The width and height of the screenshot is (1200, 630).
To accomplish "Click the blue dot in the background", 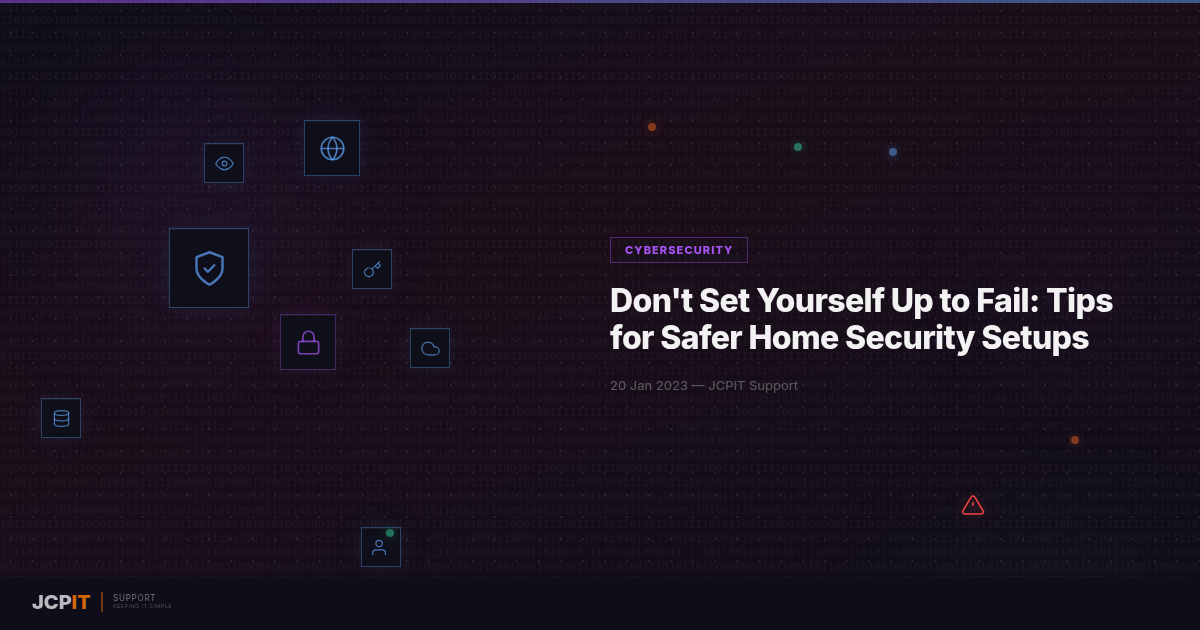I will [x=893, y=152].
